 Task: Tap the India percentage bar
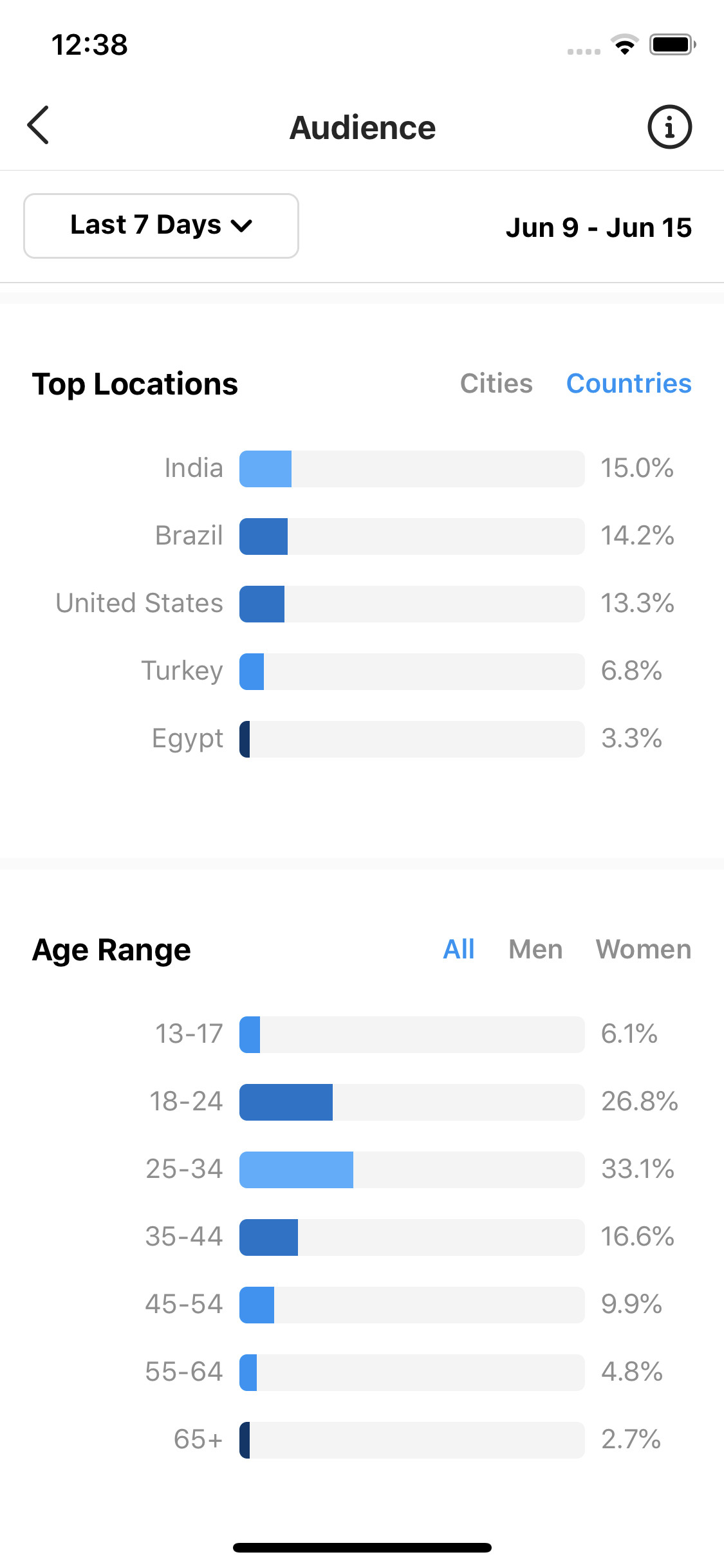(x=412, y=469)
